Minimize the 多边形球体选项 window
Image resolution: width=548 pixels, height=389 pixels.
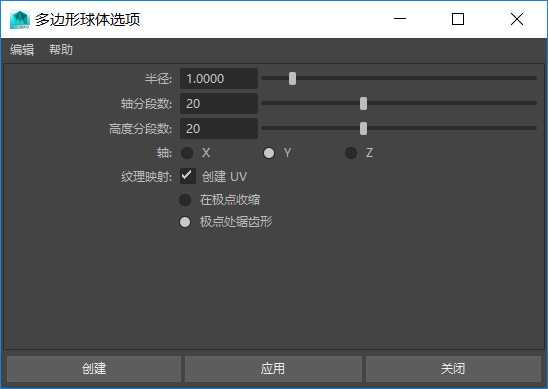[x=400, y=19]
